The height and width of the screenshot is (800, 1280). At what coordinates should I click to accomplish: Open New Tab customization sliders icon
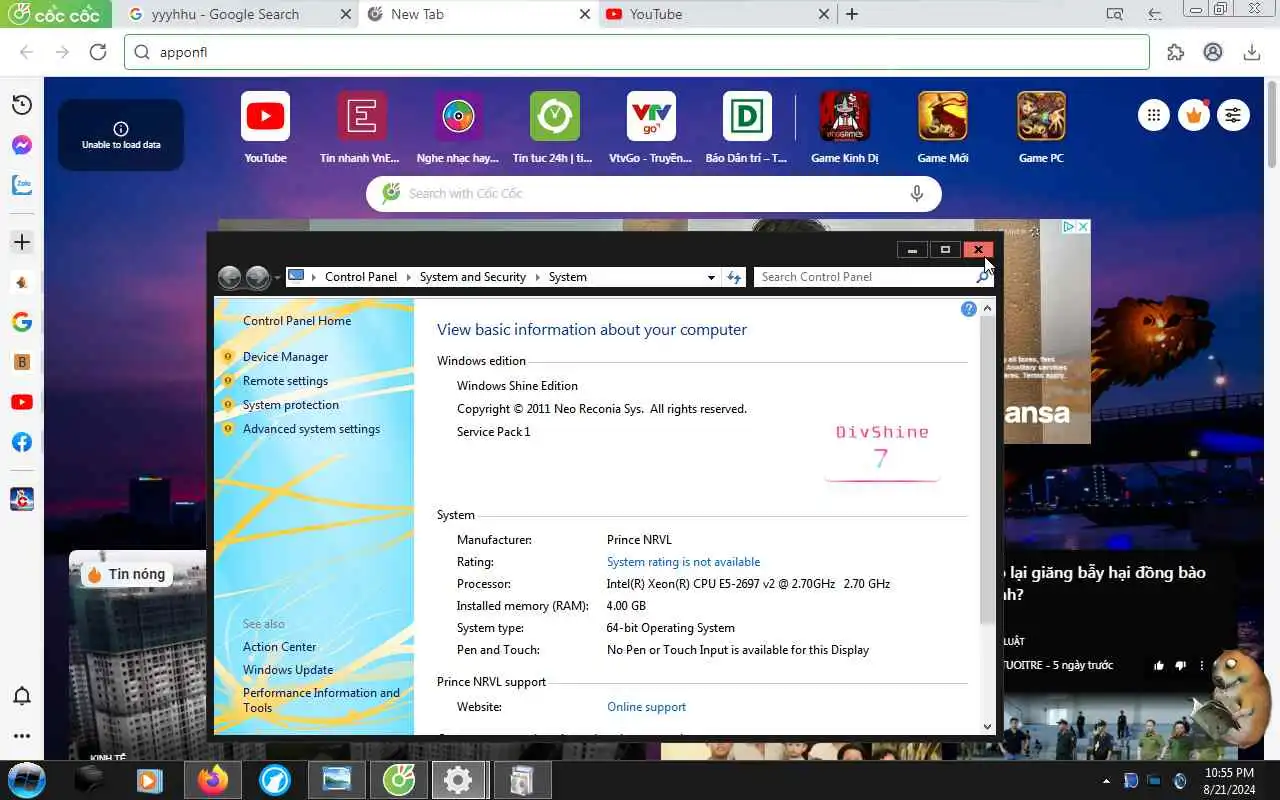point(1233,115)
